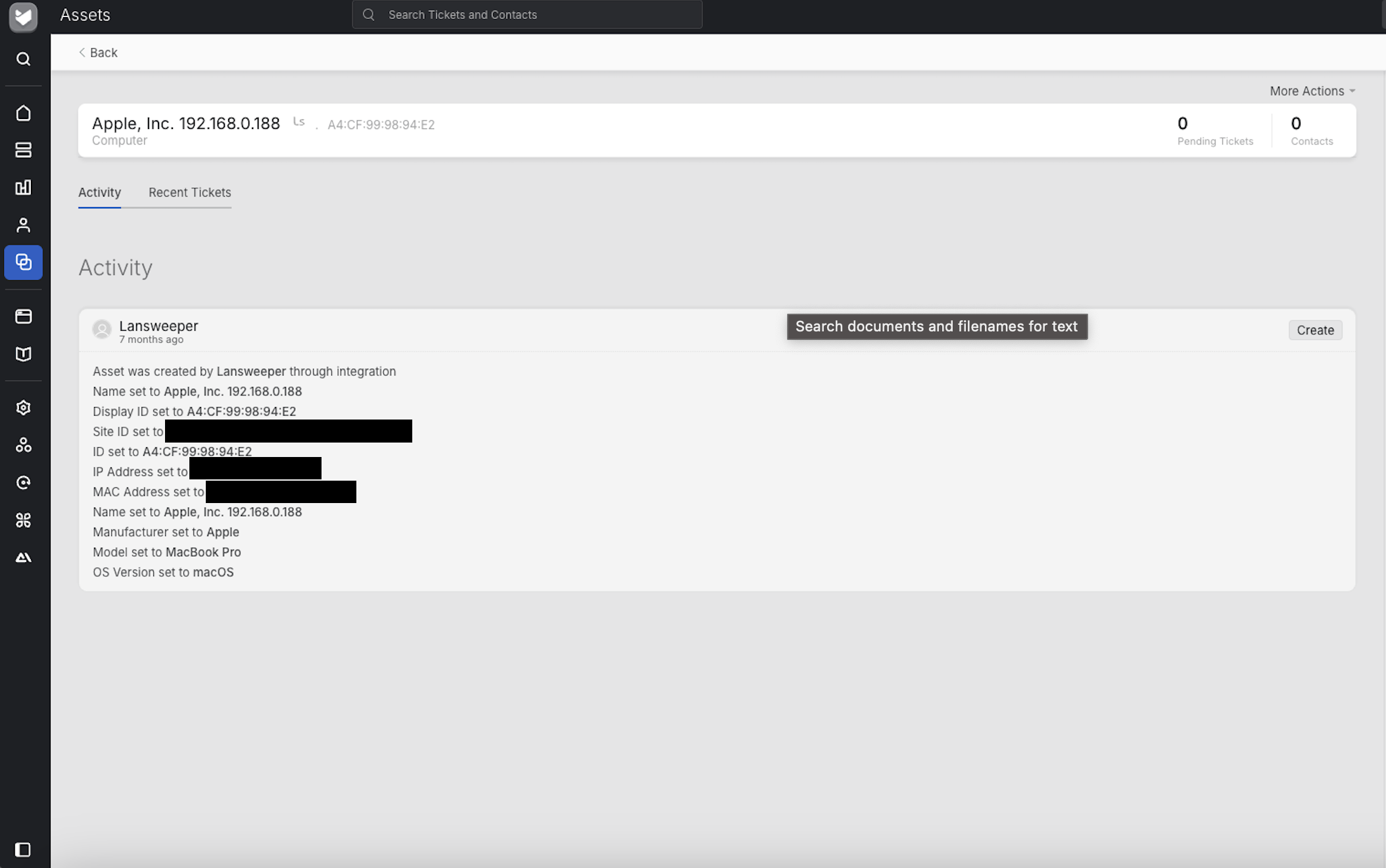This screenshot has width=1386, height=868.
Task: Go to the Home icon in sidebar
Action: (x=23, y=113)
